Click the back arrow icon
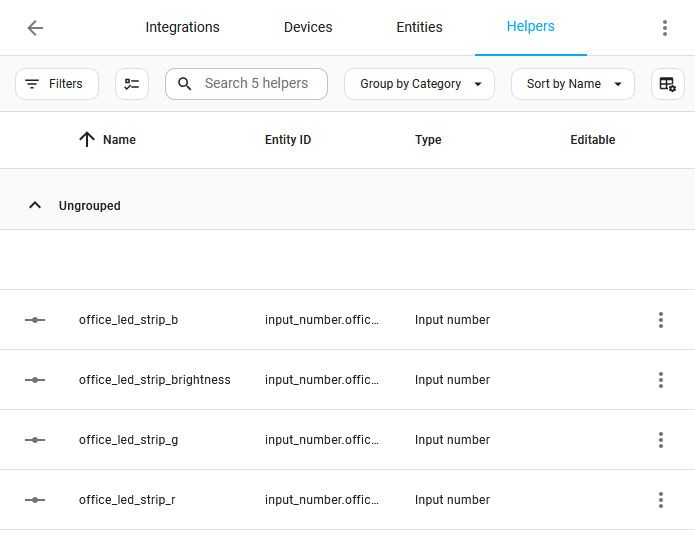The width and height of the screenshot is (695, 544). point(35,28)
